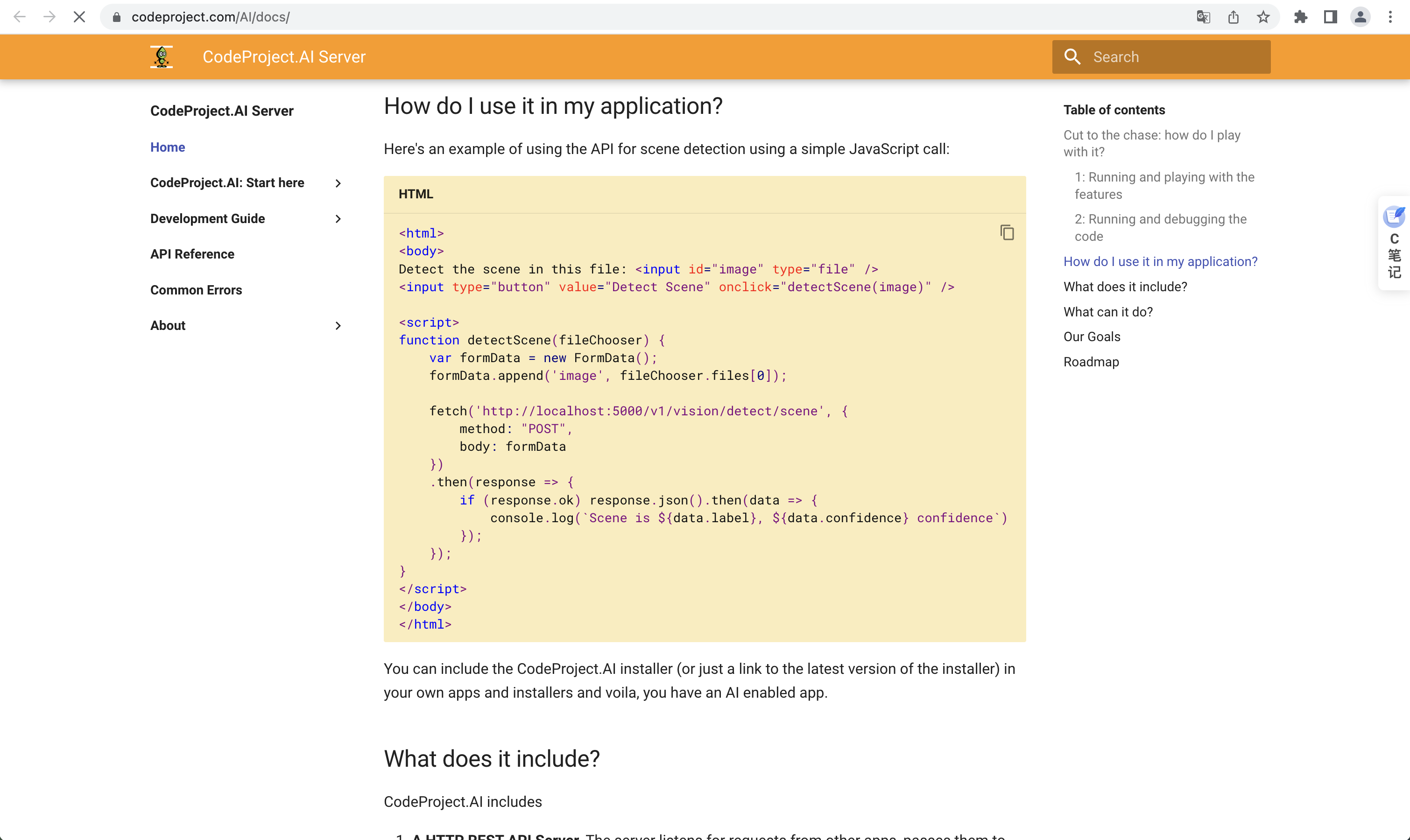Toggle the browser side panel icon
Viewport: 1410px width, 840px height.
coord(1330,17)
